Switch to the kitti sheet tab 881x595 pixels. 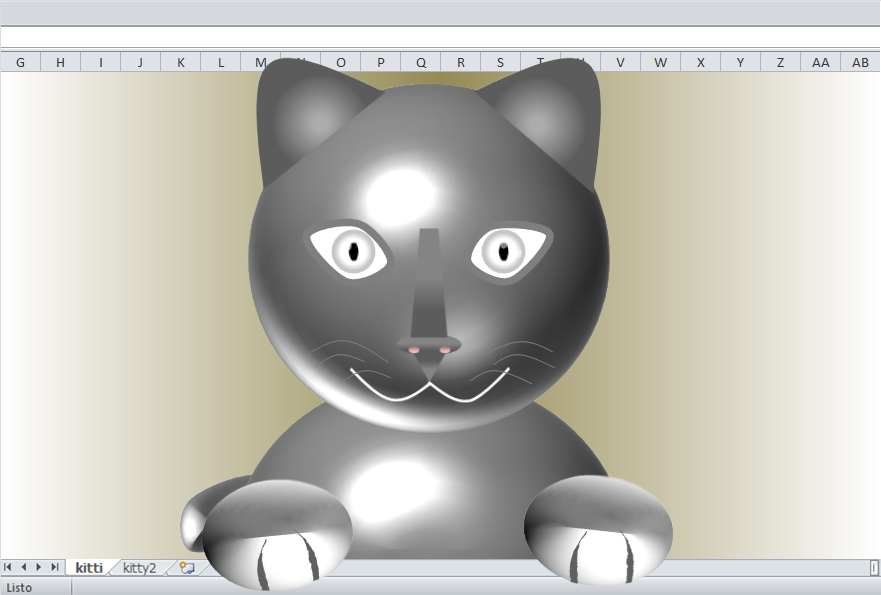[89, 568]
